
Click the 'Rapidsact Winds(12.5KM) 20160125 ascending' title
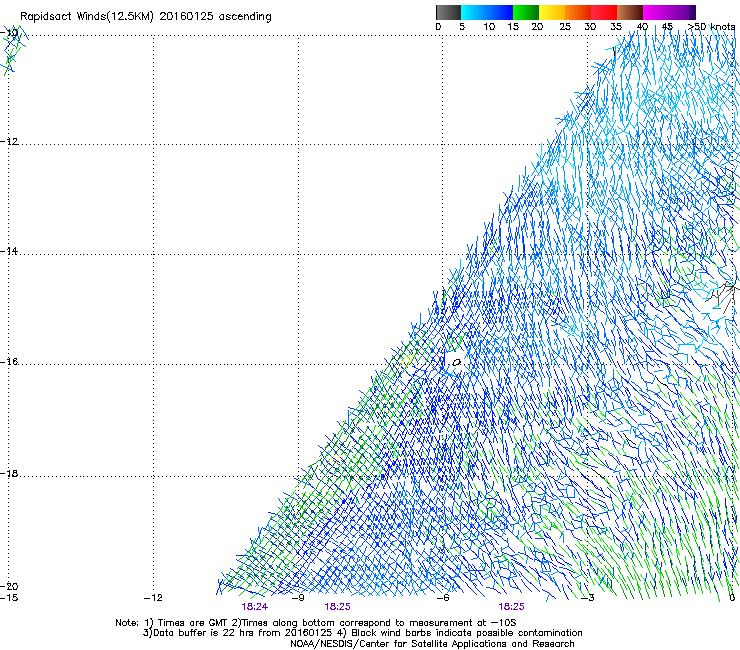pos(146,17)
